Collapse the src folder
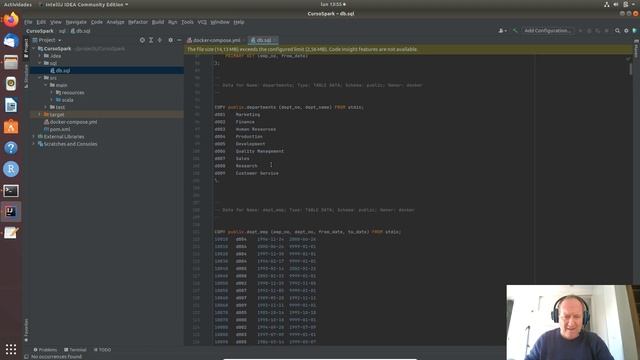Viewport: 640px width, 360px height. click(x=40, y=78)
